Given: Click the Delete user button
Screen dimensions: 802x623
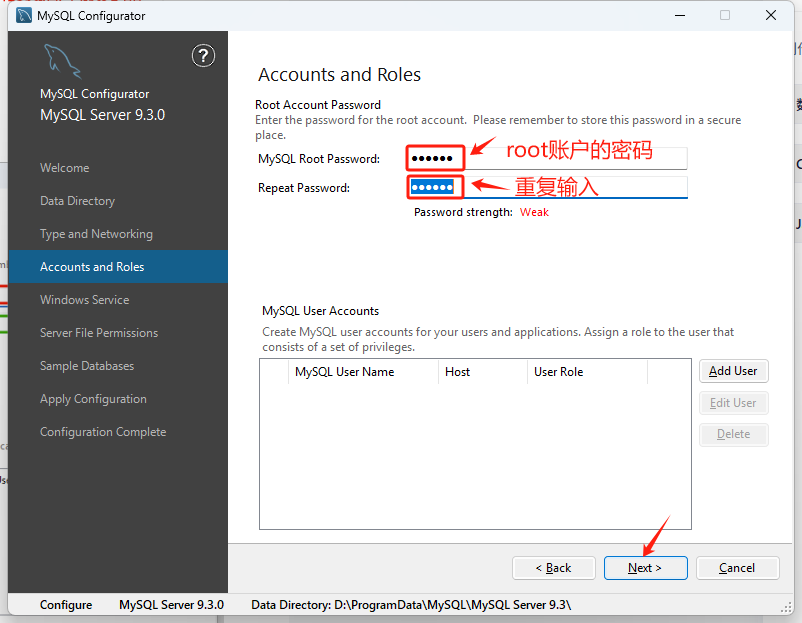Looking at the screenshot, I should [x=733, y=434].
